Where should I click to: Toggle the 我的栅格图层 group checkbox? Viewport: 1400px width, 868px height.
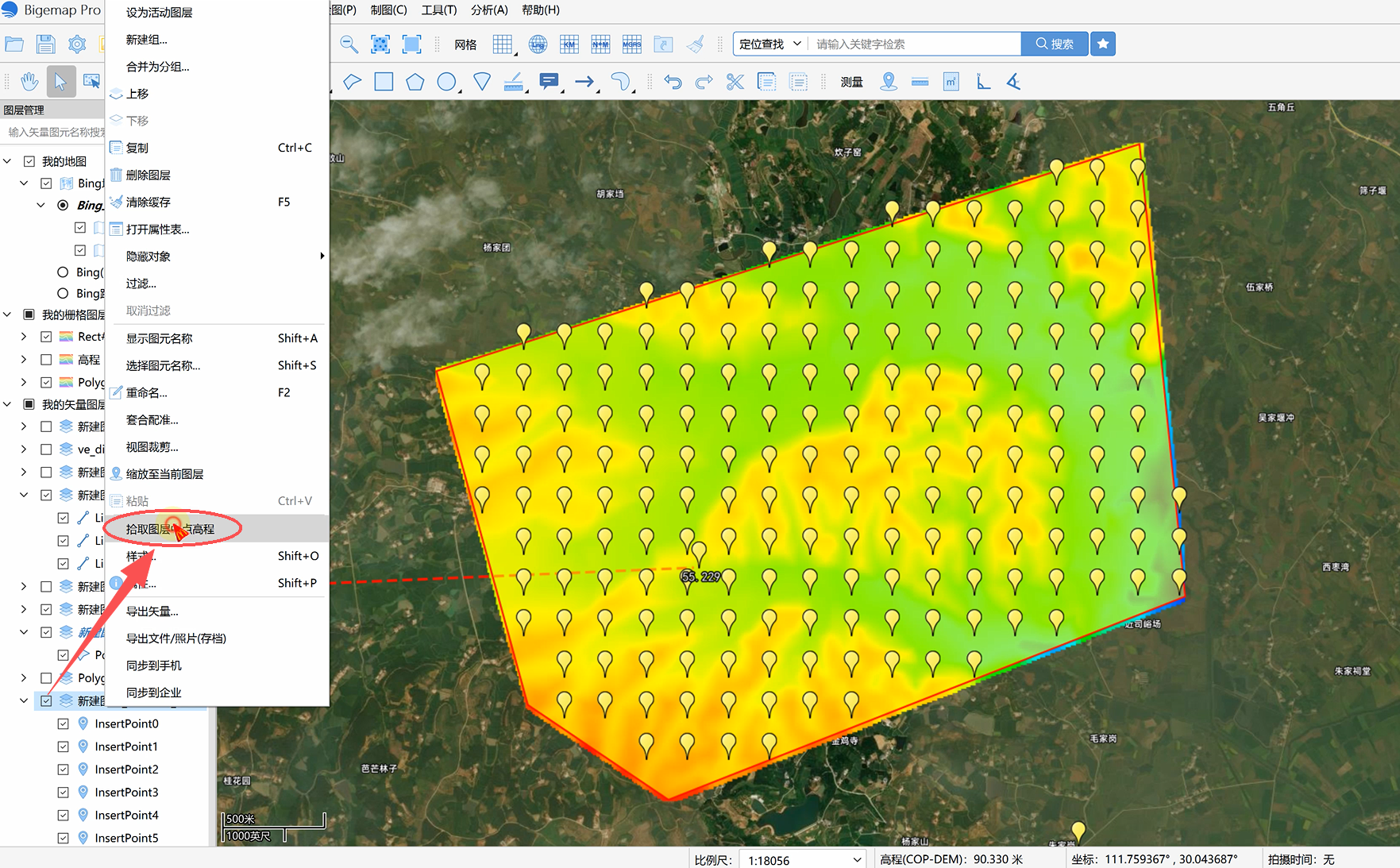(29, 314)
